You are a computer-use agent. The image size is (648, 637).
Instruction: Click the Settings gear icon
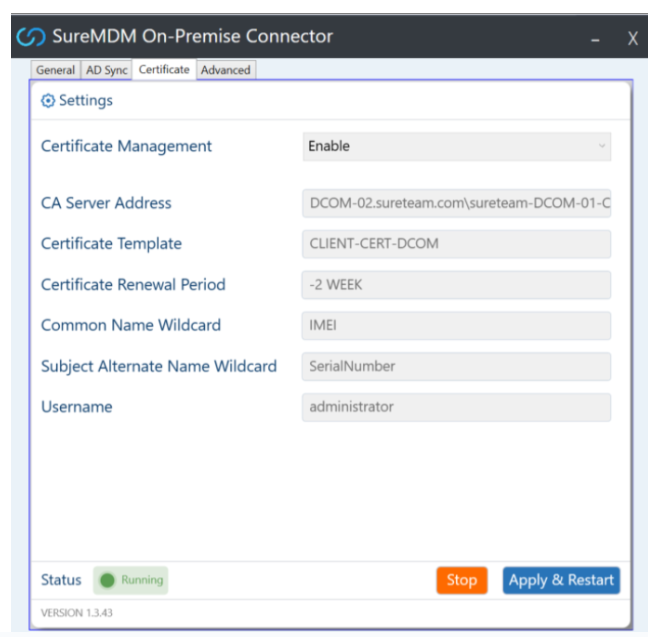coord(48,100)
